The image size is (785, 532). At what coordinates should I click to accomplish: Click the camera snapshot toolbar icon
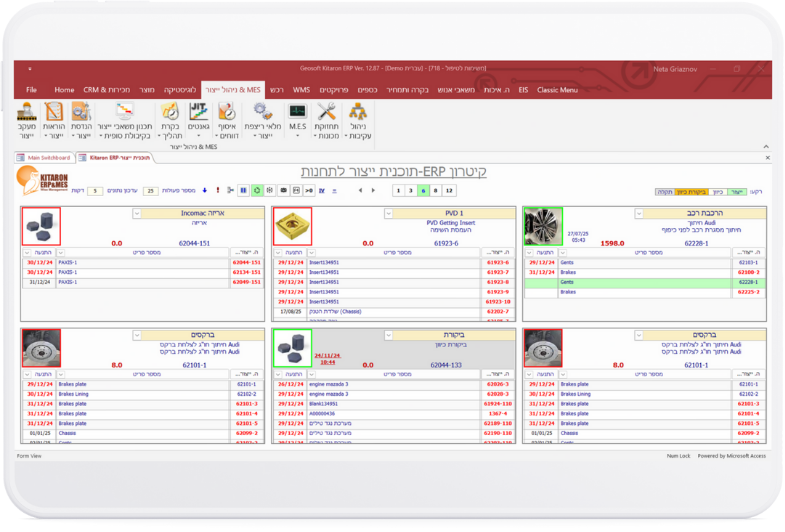283,191
